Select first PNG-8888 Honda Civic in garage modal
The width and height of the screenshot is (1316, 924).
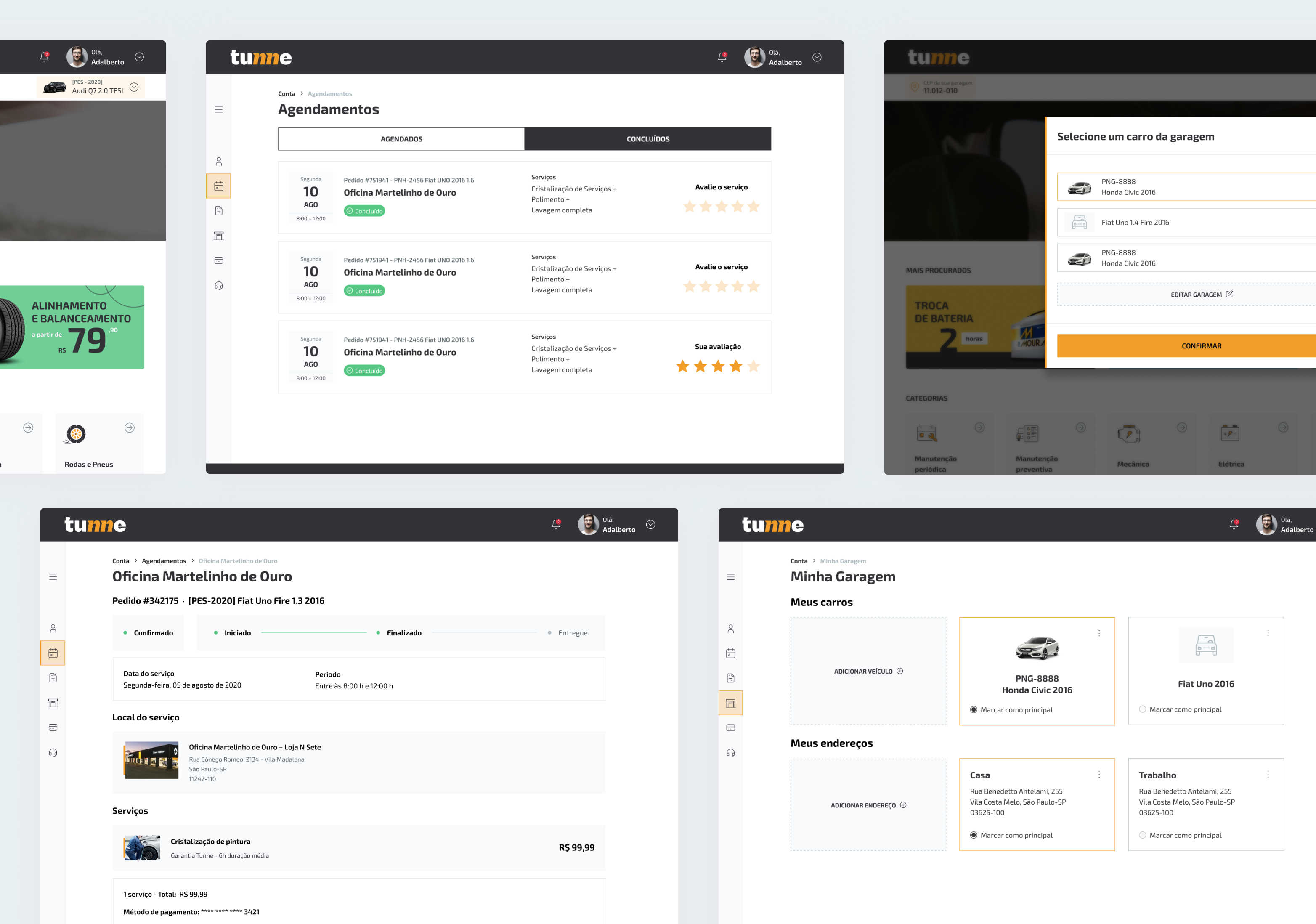[1186, 187]
